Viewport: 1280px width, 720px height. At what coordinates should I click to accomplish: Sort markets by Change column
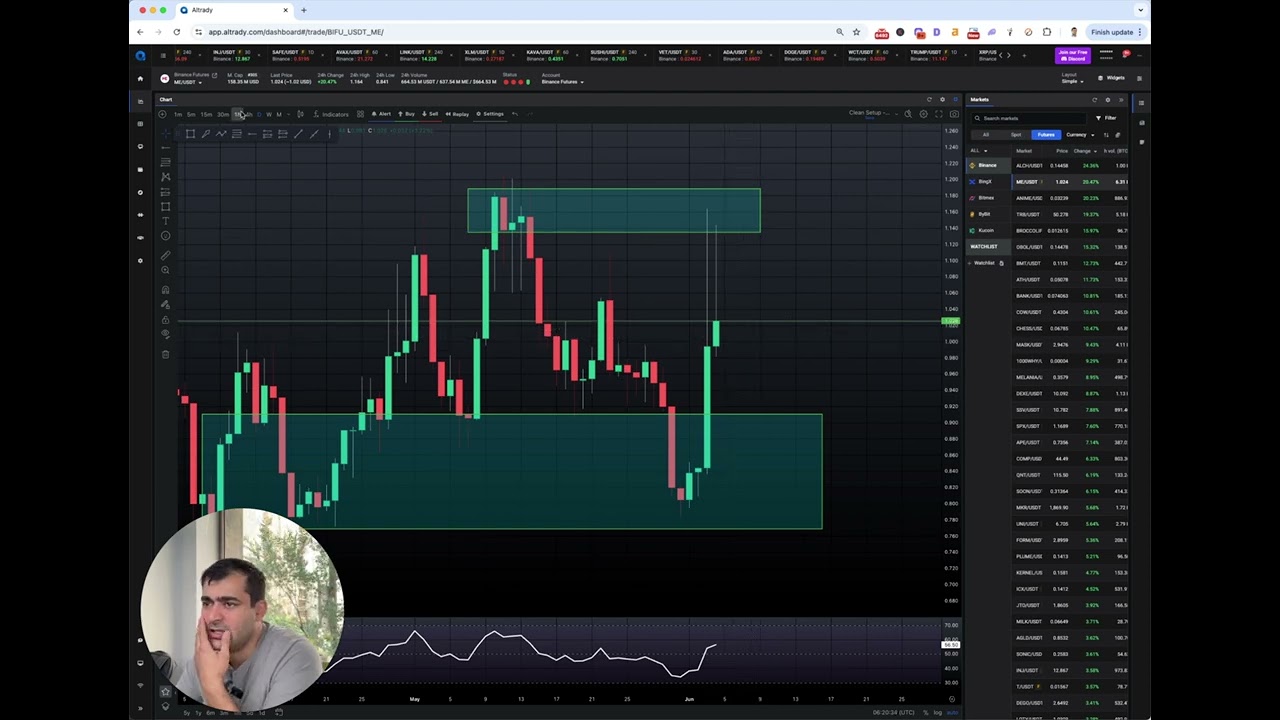click(x=1085, y=151)
